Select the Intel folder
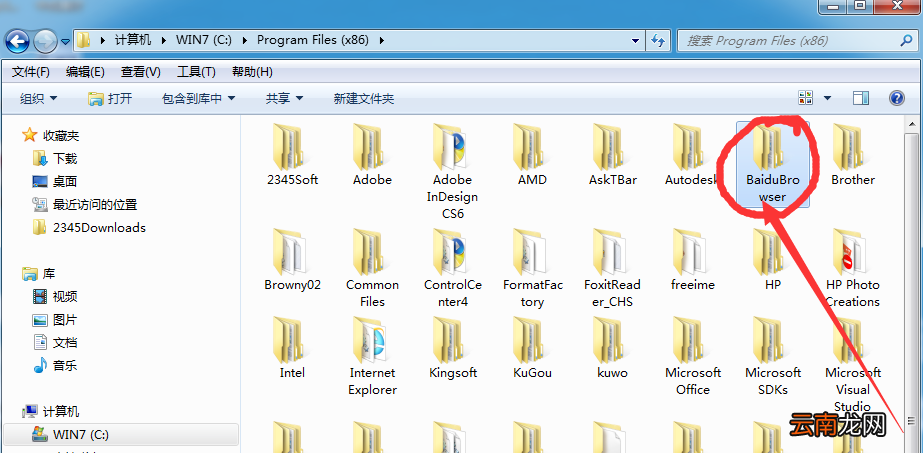923x453 pixels. click(x=292, y=348)
